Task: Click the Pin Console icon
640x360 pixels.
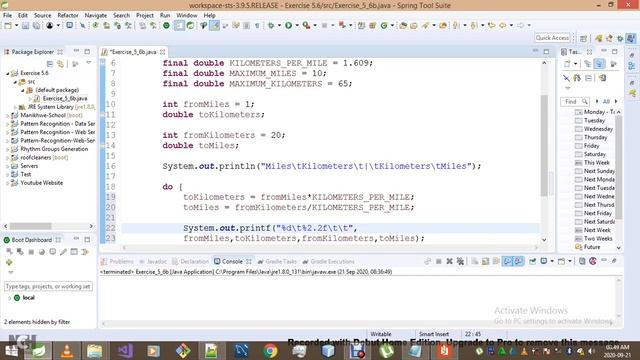Action: coord(533,261)
